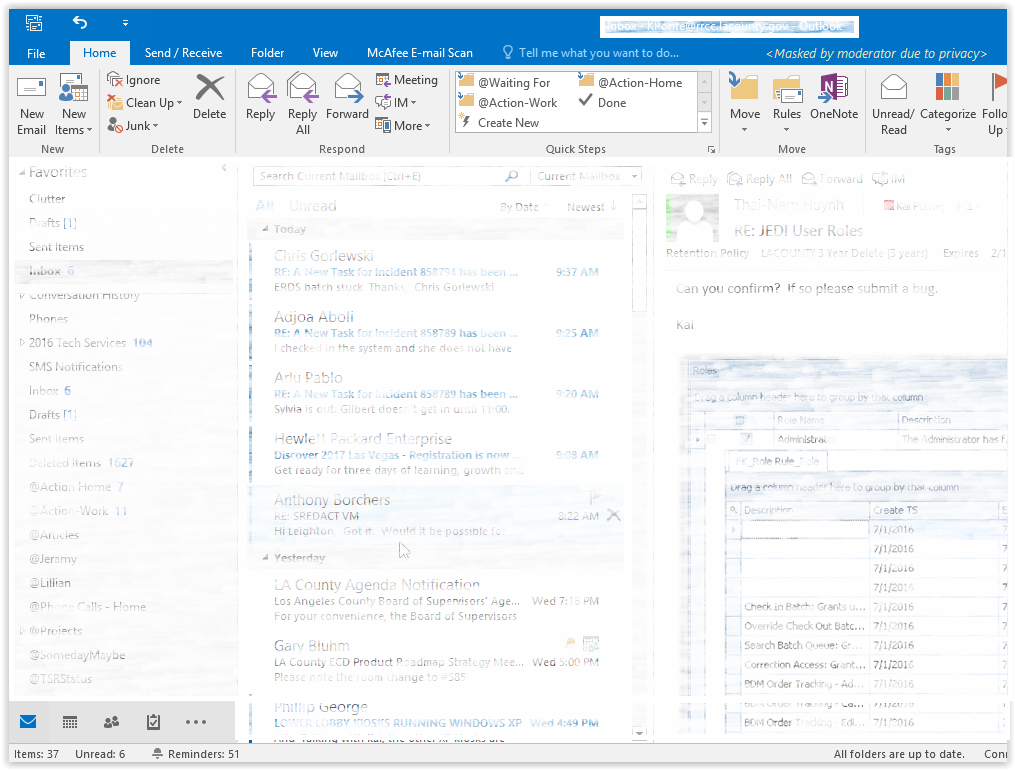Flag the Anthony Borchers message
Viewport: 1015px width, 770px height.
coord(596,497)
